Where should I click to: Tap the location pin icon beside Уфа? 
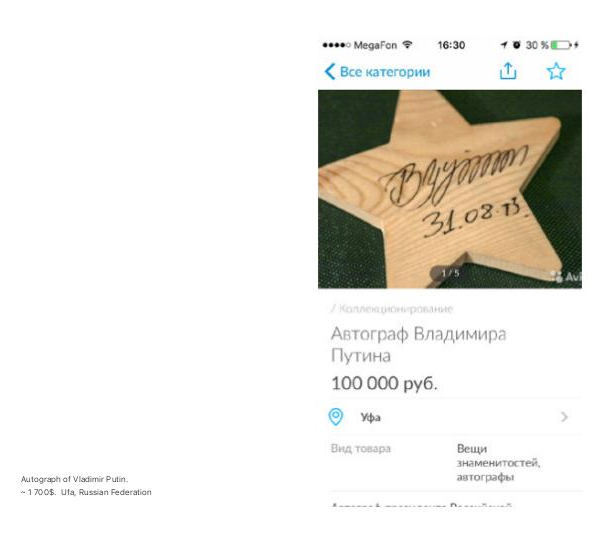pyautogui.click(x=336, y=417)
